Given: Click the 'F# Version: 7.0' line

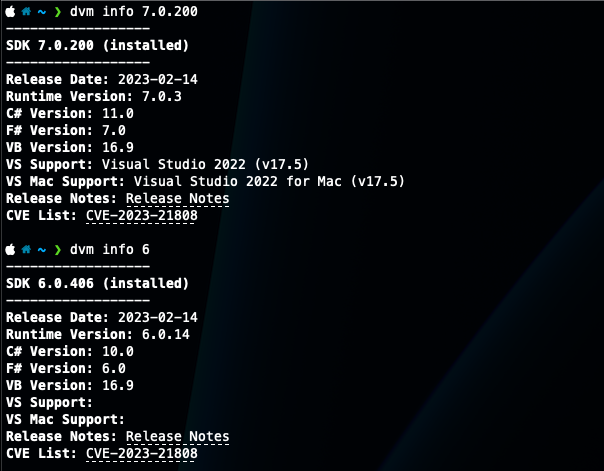Looking at the screenshot, I should (x=66, y=130).
